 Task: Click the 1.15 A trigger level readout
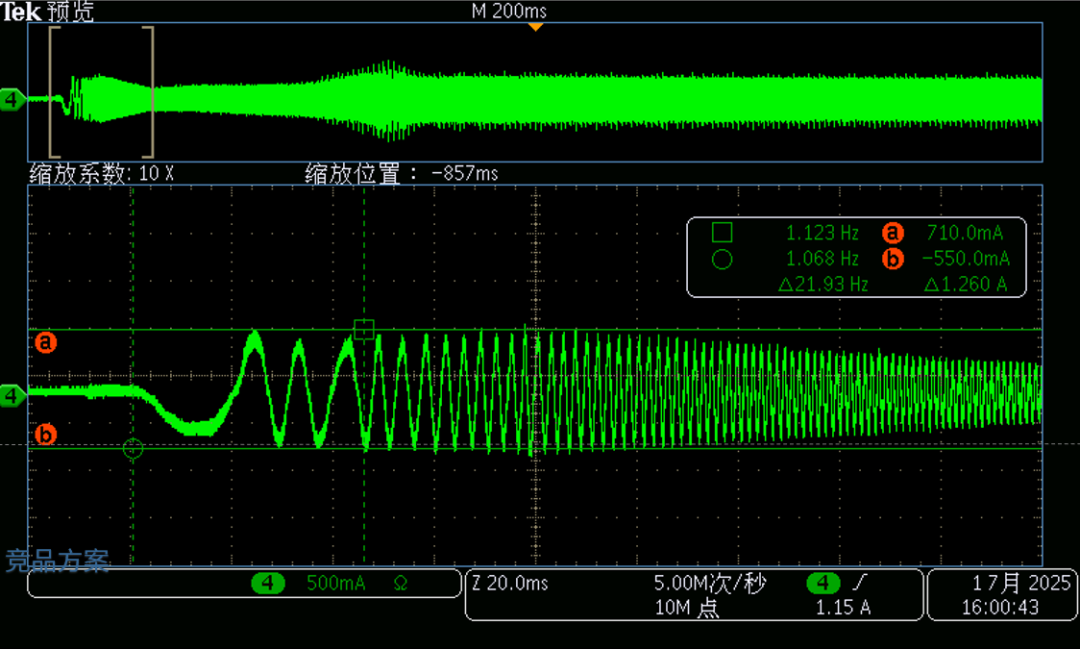(843, 607)
